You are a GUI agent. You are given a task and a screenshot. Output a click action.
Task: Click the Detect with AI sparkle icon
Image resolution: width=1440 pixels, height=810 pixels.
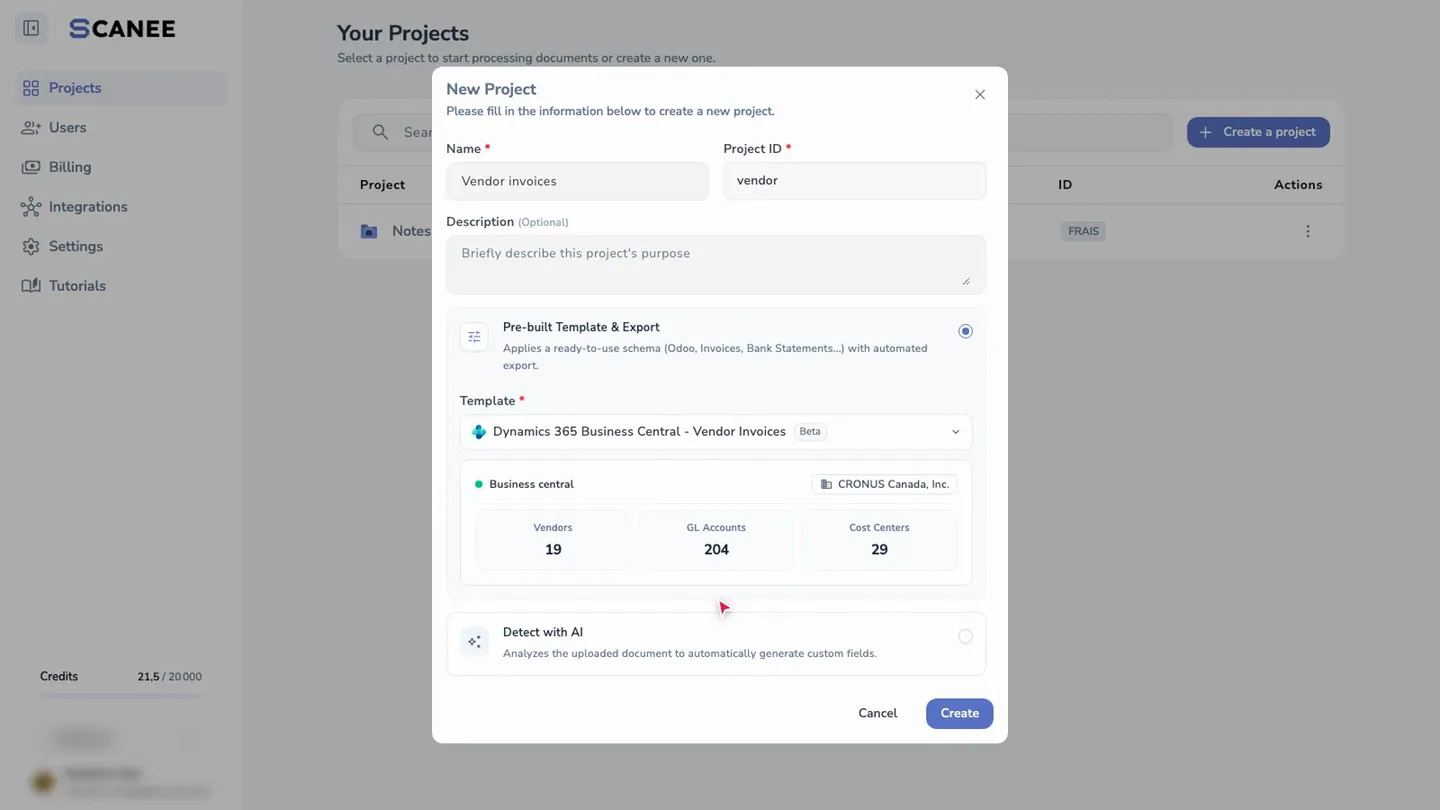[474, 642]
